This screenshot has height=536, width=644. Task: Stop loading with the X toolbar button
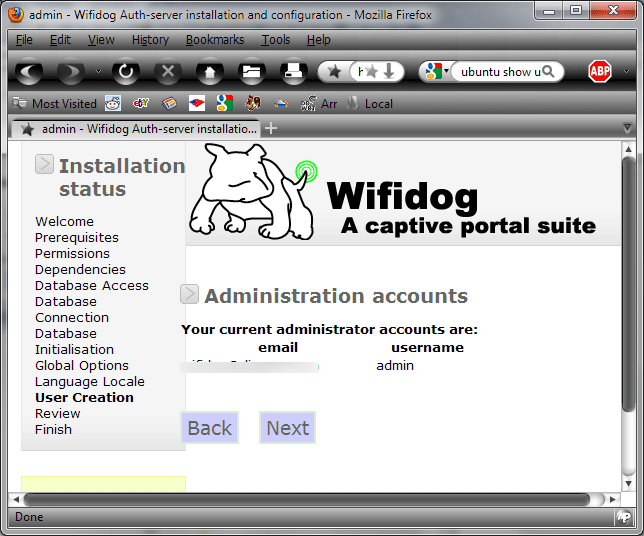168,71
